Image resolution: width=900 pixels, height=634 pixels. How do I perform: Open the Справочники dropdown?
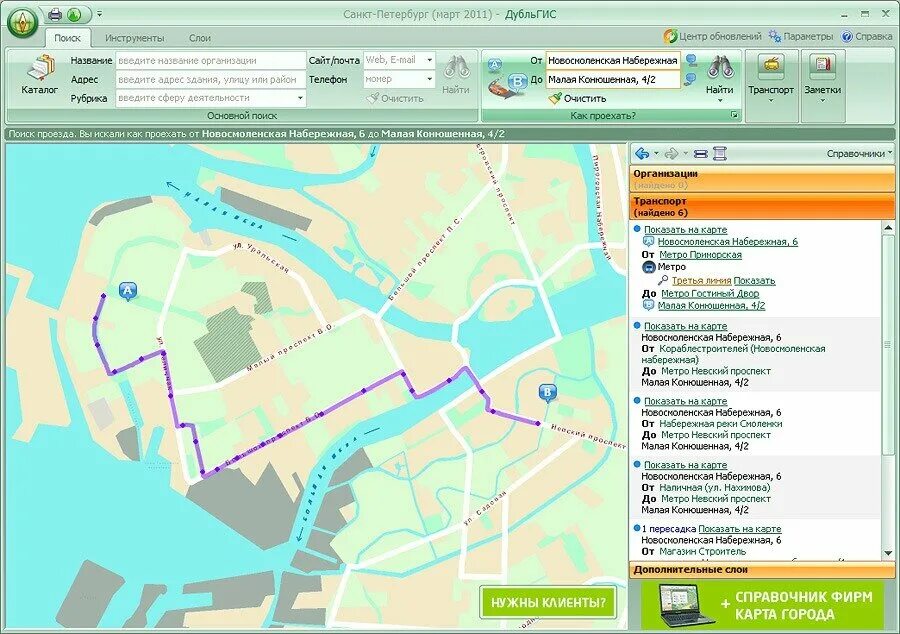pos(859,153)
